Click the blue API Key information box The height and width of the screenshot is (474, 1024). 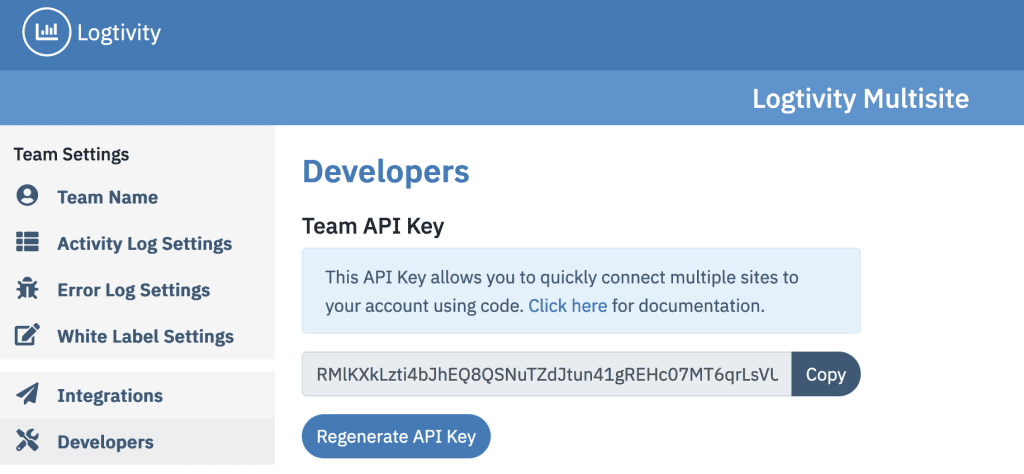click(x=580, y=290)
